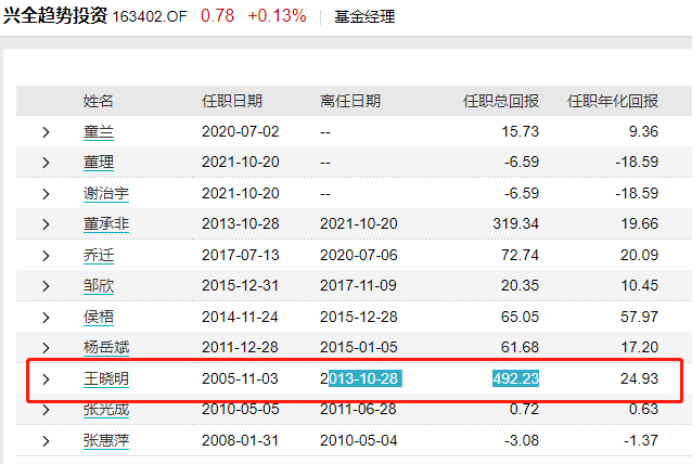Image resolution: width=693 pixels, height=465 pixels.
Task: Open the 童兰 manager link
Action: pyautogui.click(x=98, y=131)
